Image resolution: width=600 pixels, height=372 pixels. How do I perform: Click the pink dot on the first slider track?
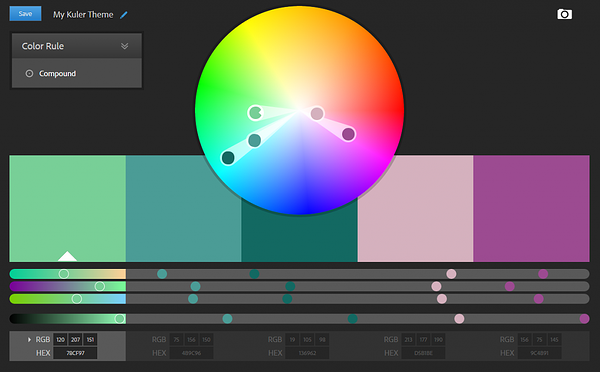452,274
